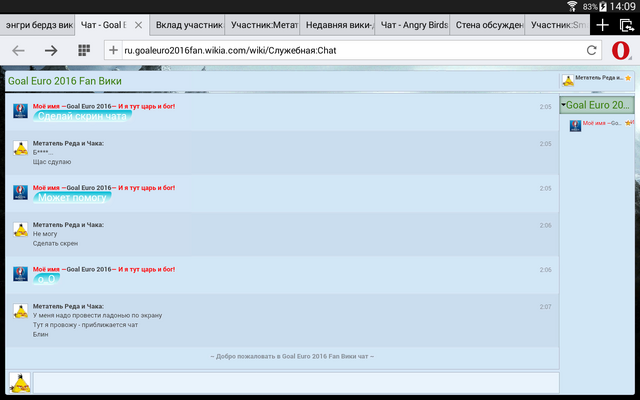
Task: Click the yellow bird avatar in the header
Action: coord(568,81)
